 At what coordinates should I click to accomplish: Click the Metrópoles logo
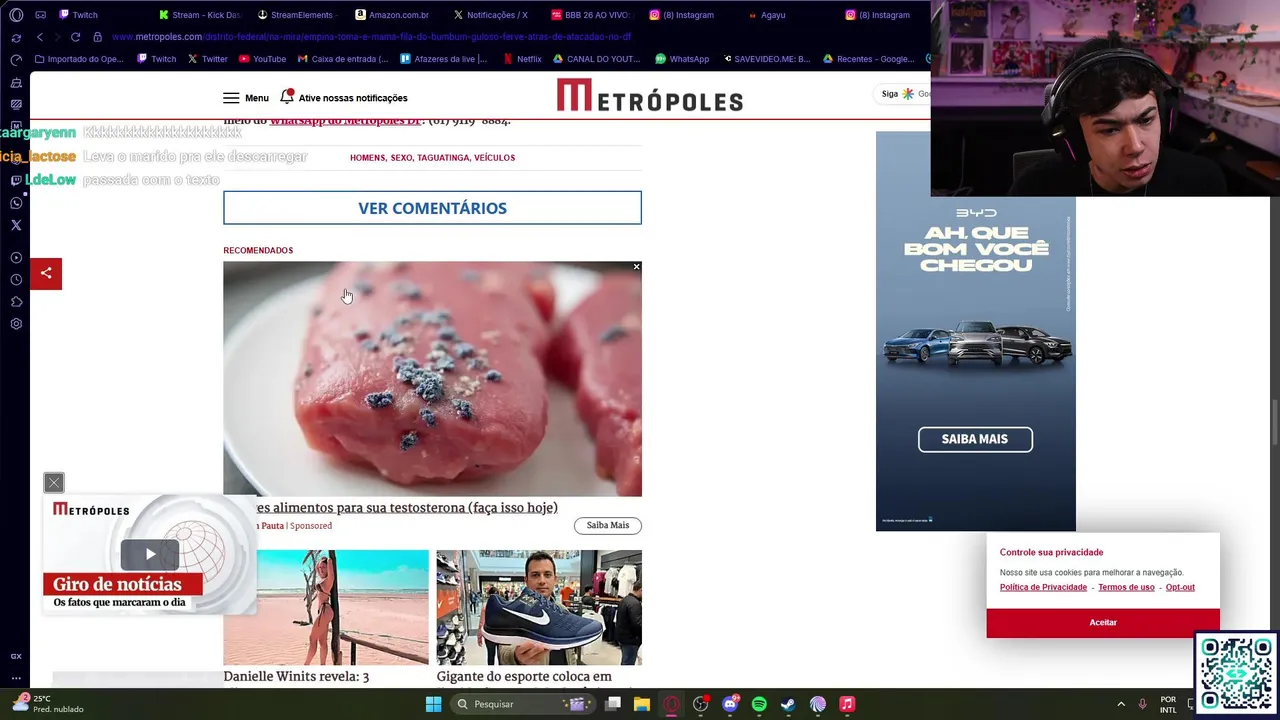649,96
